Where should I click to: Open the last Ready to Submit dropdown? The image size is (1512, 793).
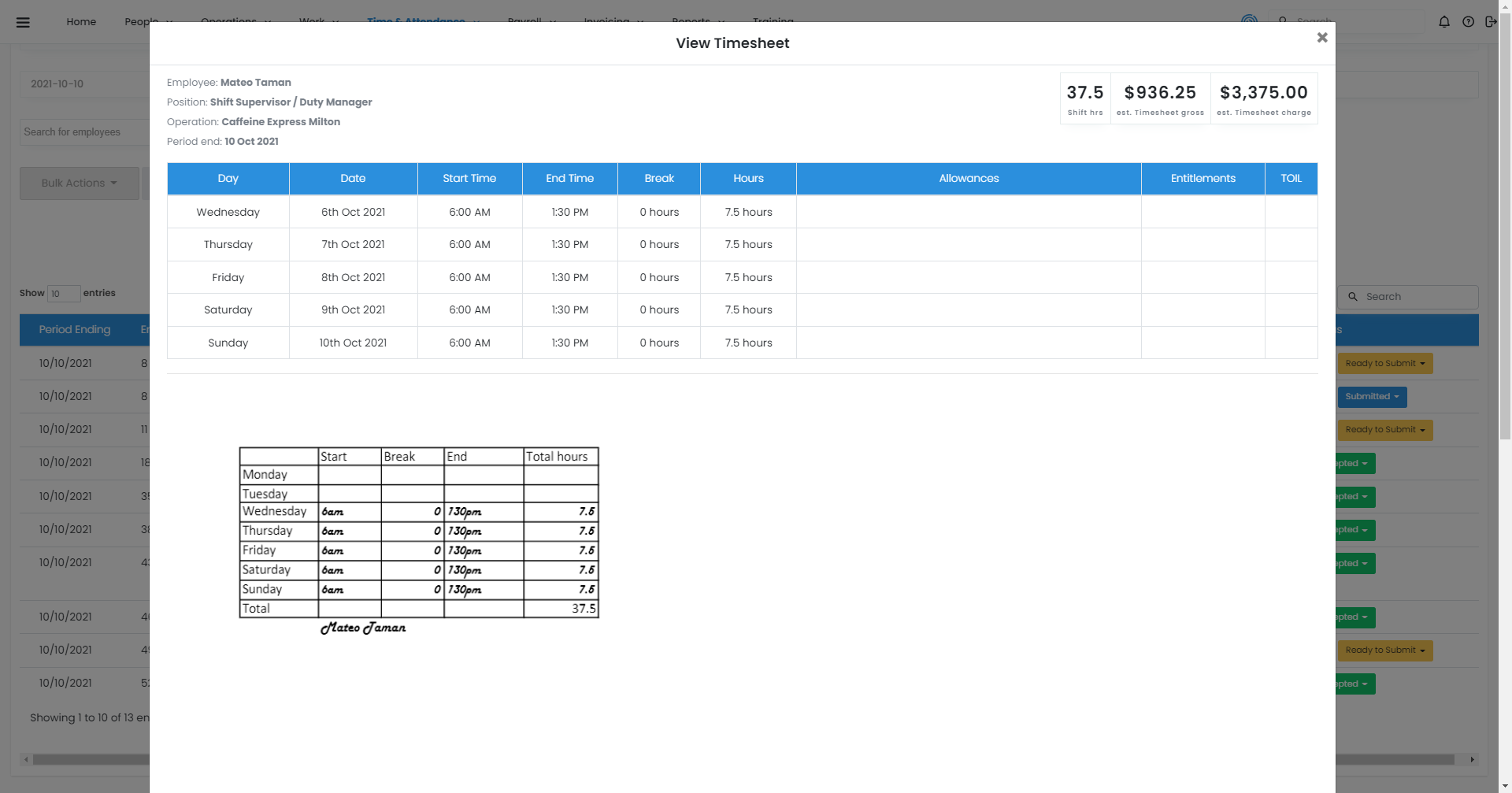[1384, 650]
